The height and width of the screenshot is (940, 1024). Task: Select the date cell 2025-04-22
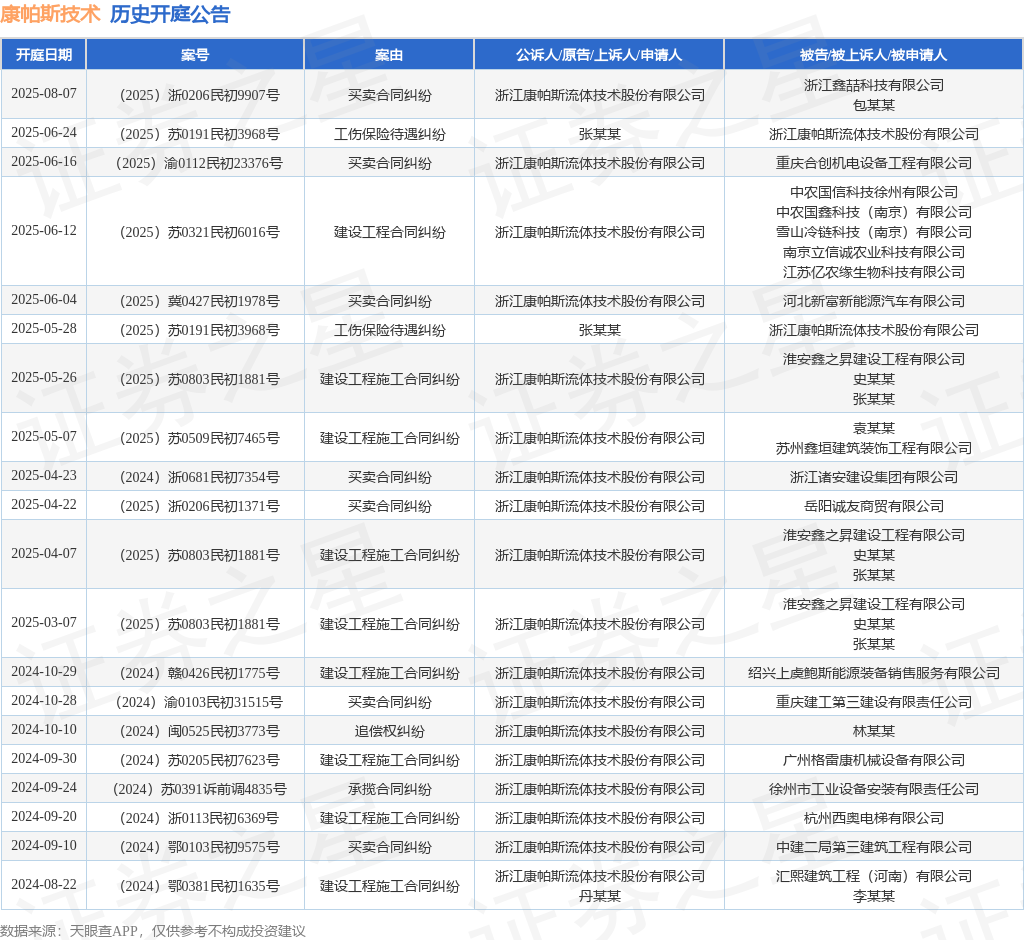(x=44, y=504)
